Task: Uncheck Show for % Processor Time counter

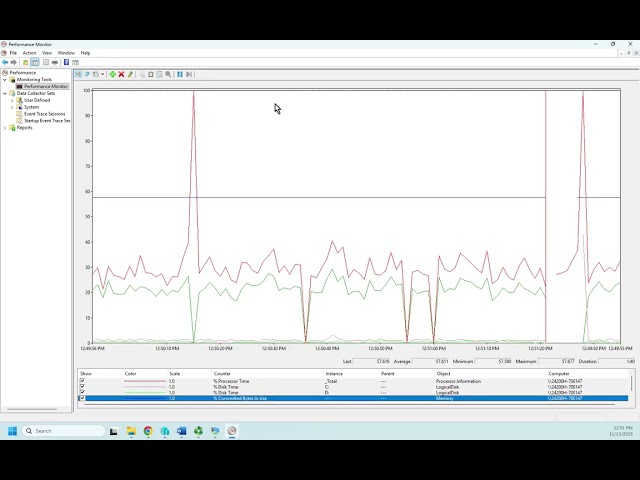Action: (82, 381)
